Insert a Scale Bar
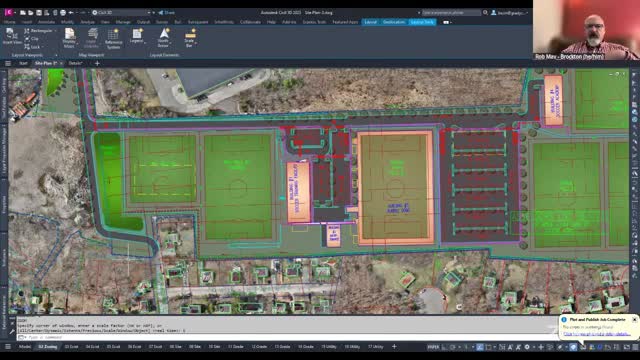The width and height of the screenshot is (640, 360). [189, 37]
